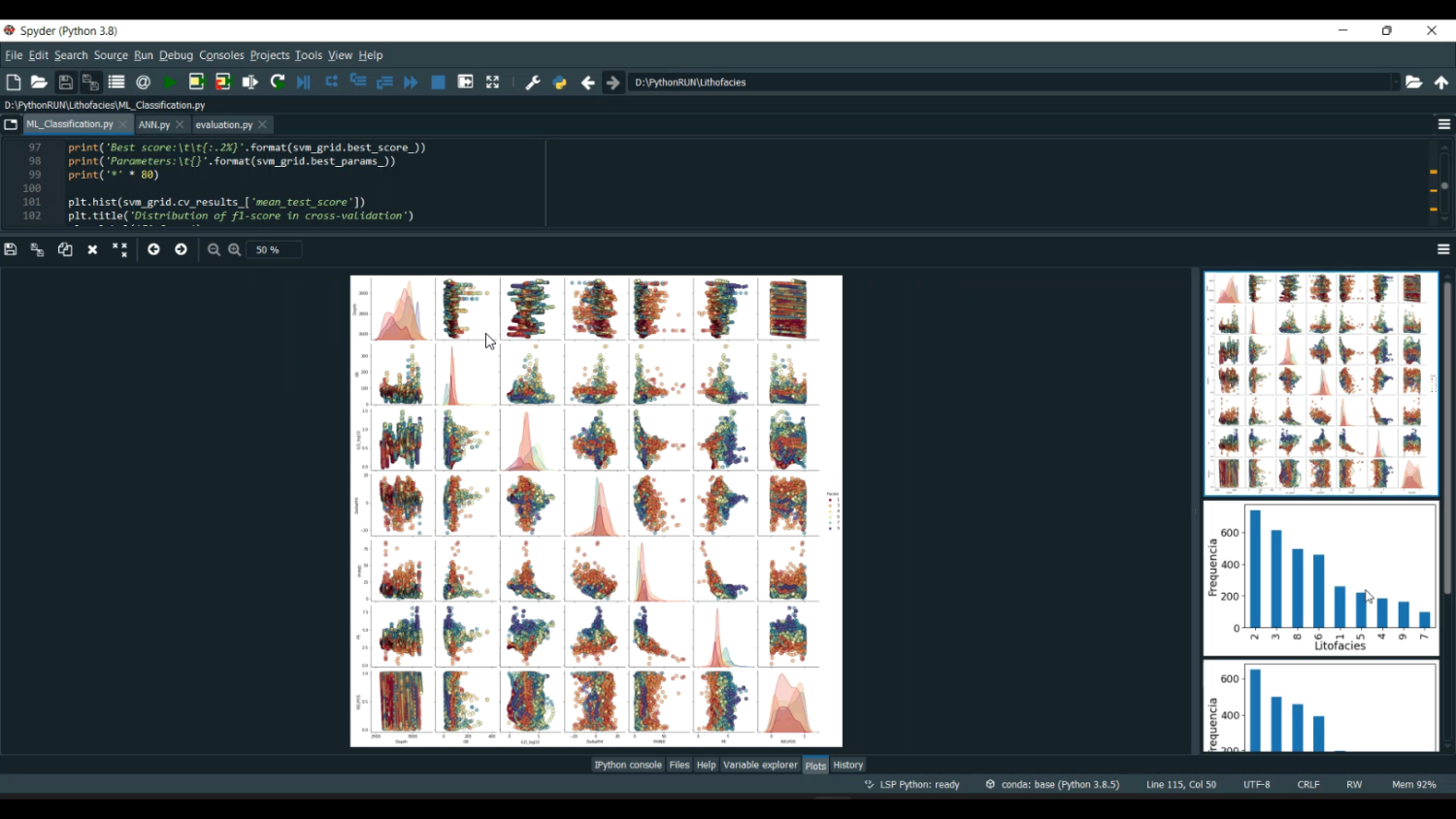Open Spyder preferences with the wrench icon
This screenshot has height=819, width=1456.
tap(532, 82)
